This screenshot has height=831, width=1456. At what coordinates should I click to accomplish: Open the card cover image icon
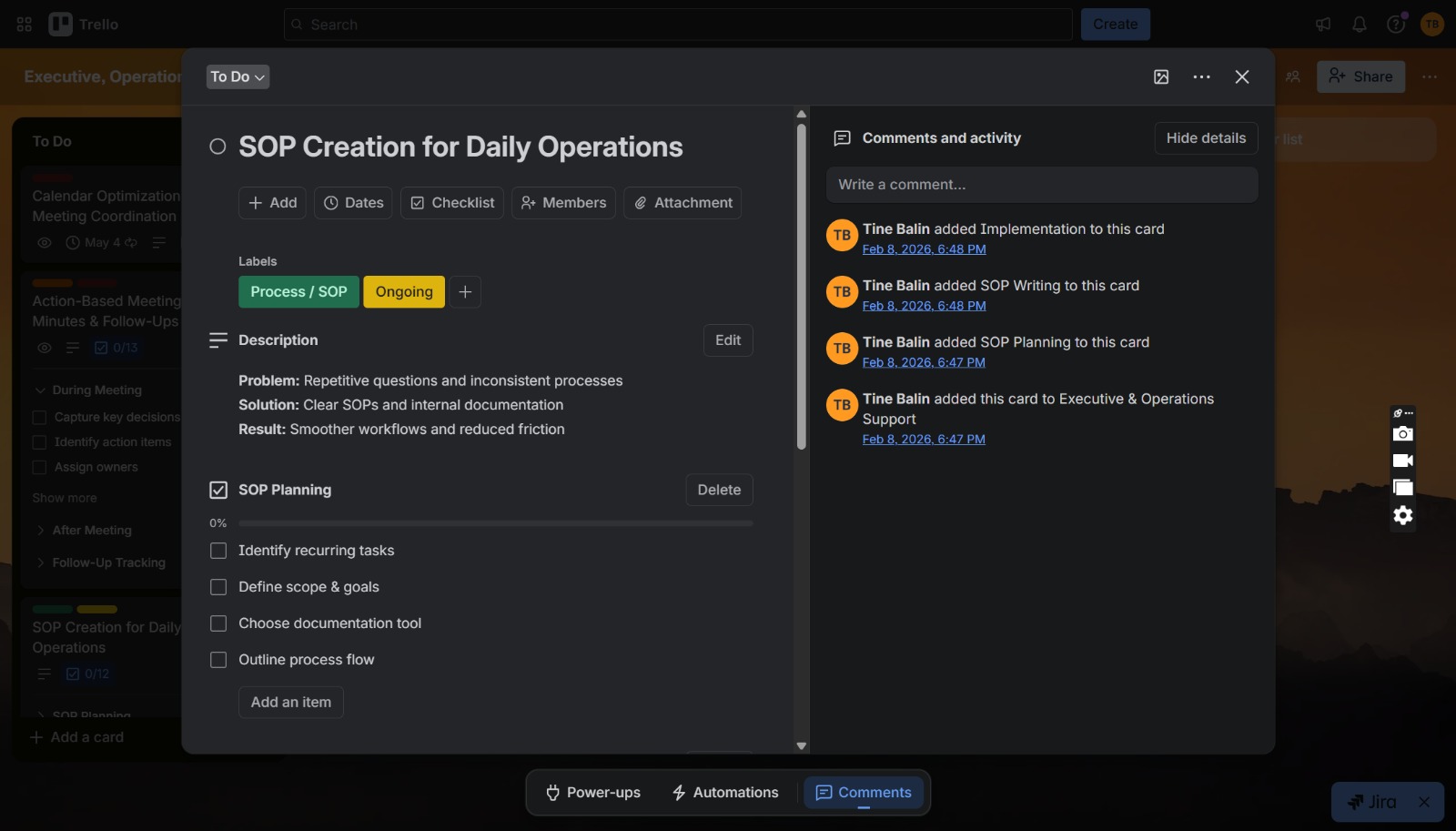click(1161, 77)
